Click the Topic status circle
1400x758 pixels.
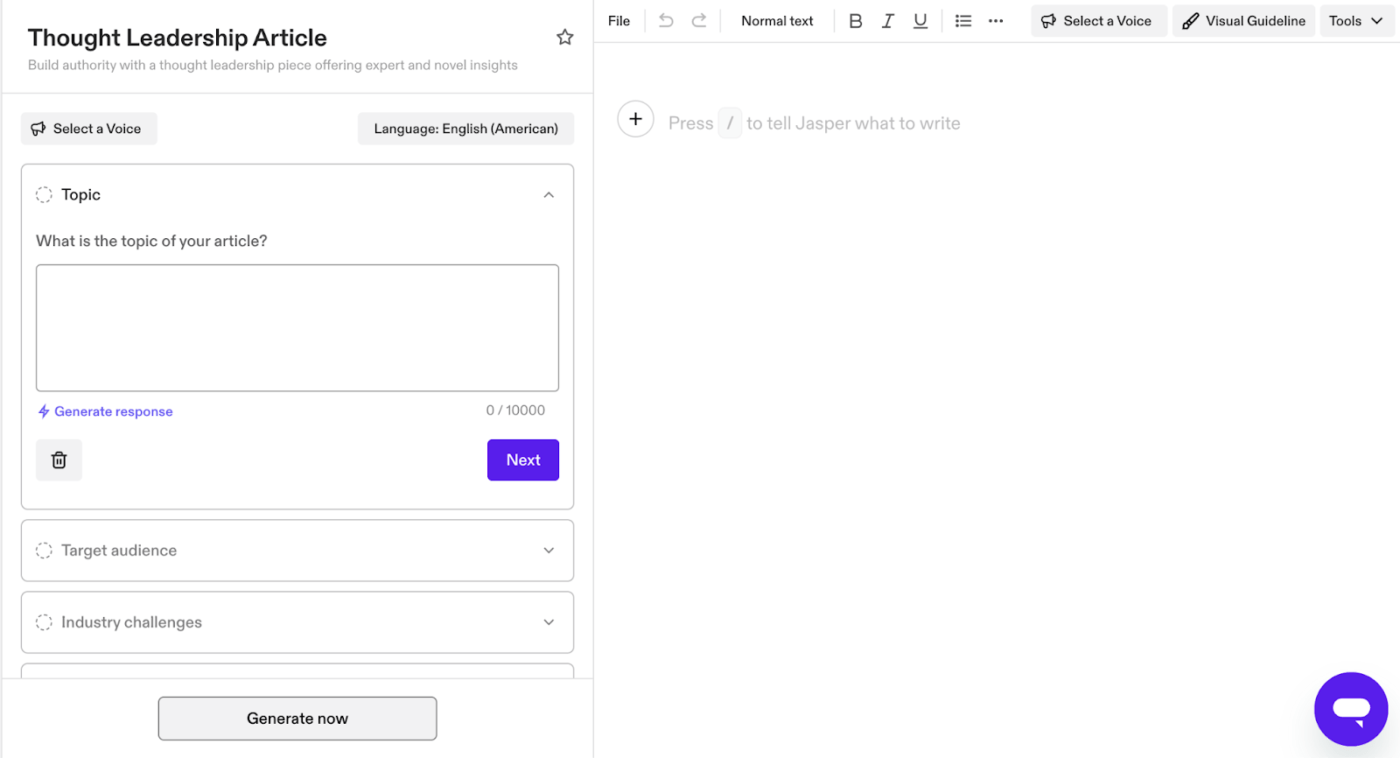(x=44, y=195)
